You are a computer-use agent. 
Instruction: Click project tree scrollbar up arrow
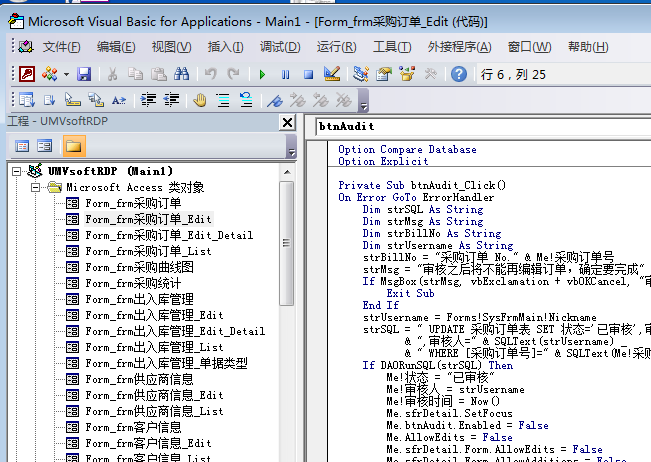click(x=287, y=172)
